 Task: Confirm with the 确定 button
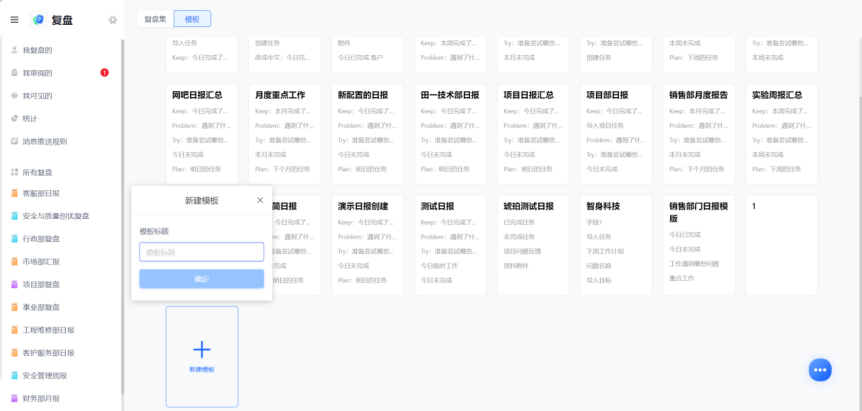[x=202, y=279]
